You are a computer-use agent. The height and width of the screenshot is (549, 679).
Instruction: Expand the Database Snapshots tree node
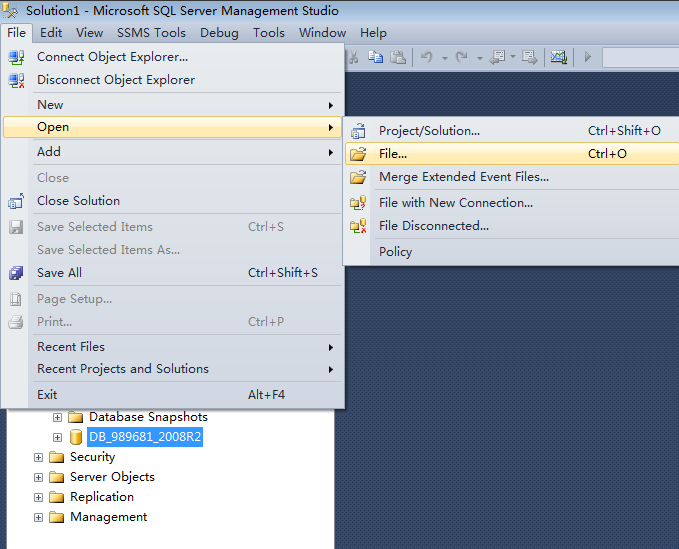tap(58, 417)
